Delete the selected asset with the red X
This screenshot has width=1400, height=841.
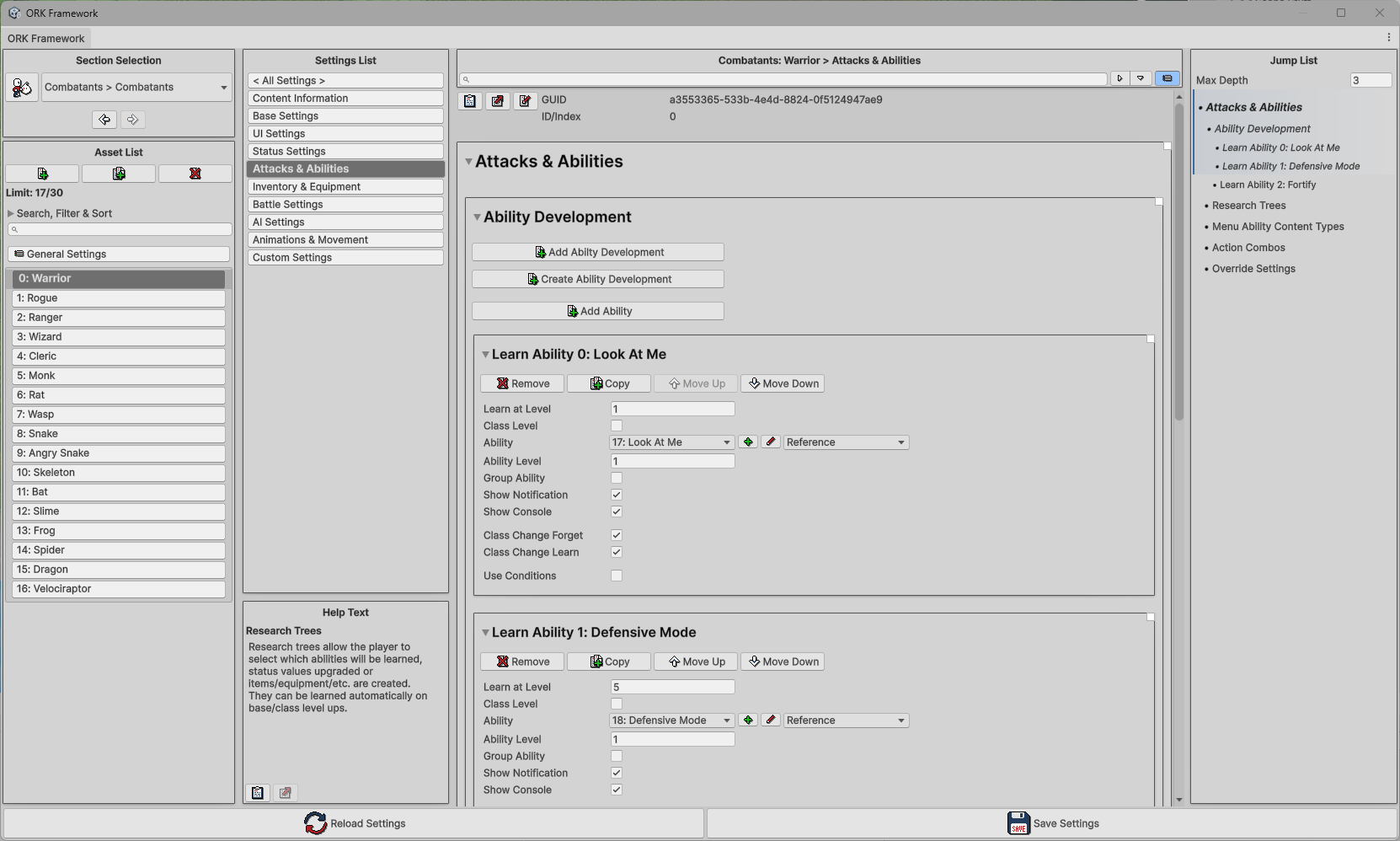[195, 174]
